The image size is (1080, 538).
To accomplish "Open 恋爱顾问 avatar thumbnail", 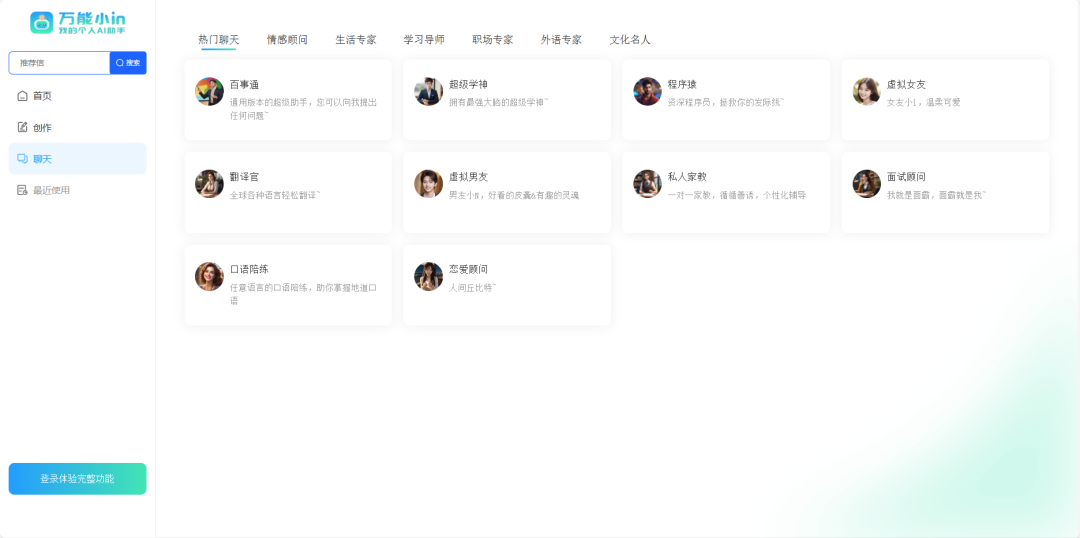I will pos(428,276).
